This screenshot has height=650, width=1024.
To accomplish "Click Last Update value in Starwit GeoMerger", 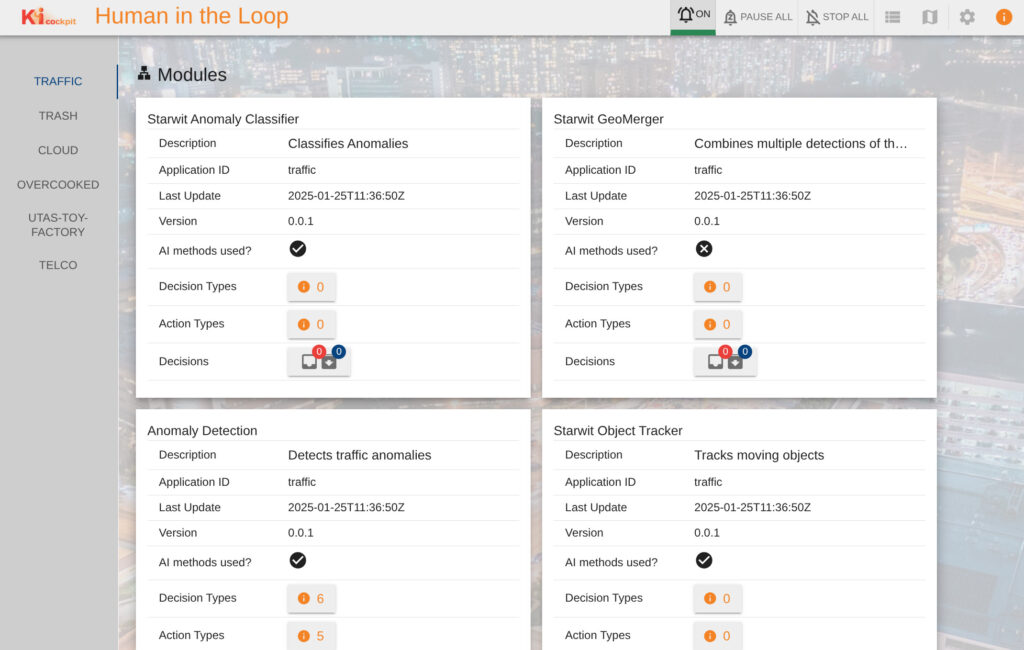I will pos(752,196).
